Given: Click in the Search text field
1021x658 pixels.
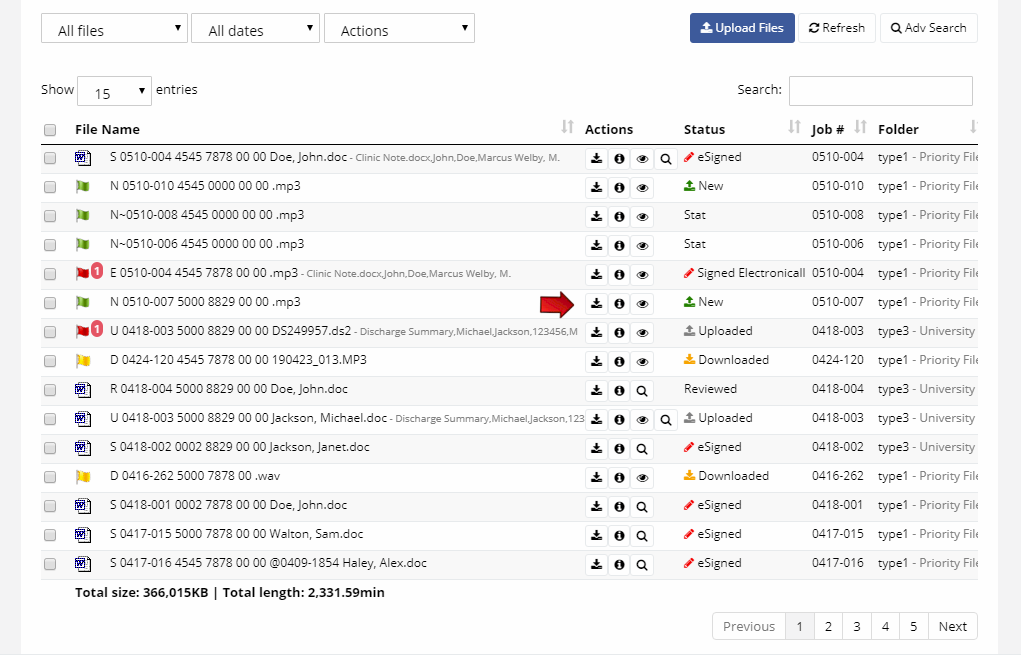Looking at the screenshot, I should [x=880, y=91].
